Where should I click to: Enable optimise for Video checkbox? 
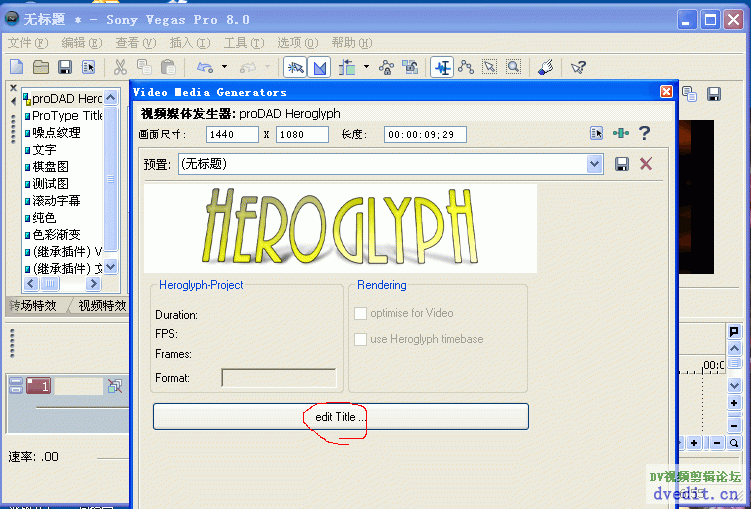pos(360,313)
